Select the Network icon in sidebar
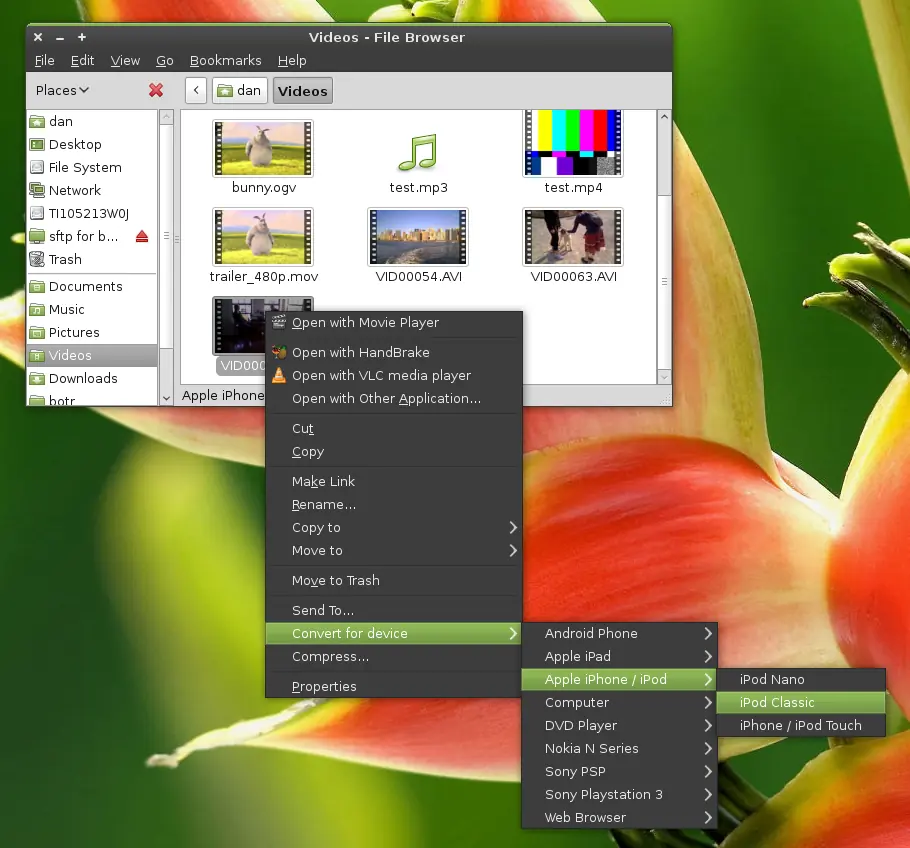This screenshot has width=910, height=848. [37, 190]
